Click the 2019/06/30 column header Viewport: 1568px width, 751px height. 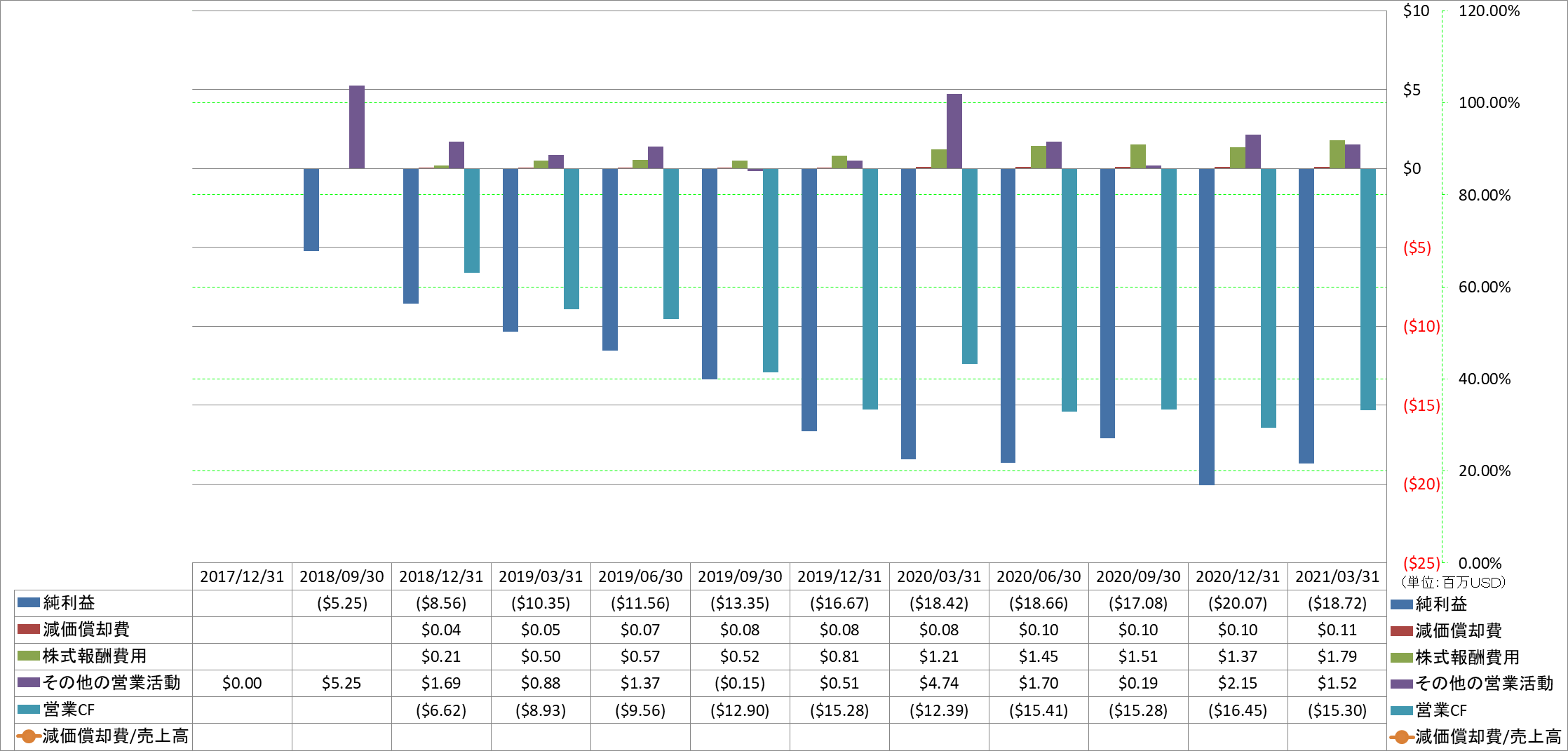[640, 576]
